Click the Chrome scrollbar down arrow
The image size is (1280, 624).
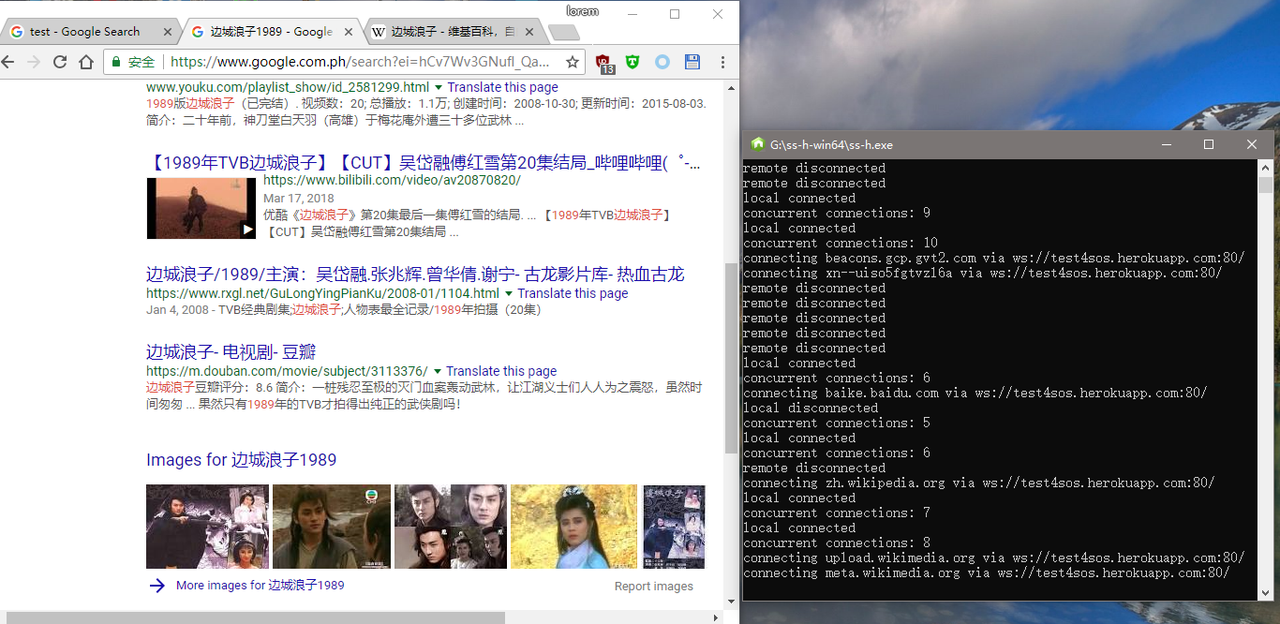point(731,602)
